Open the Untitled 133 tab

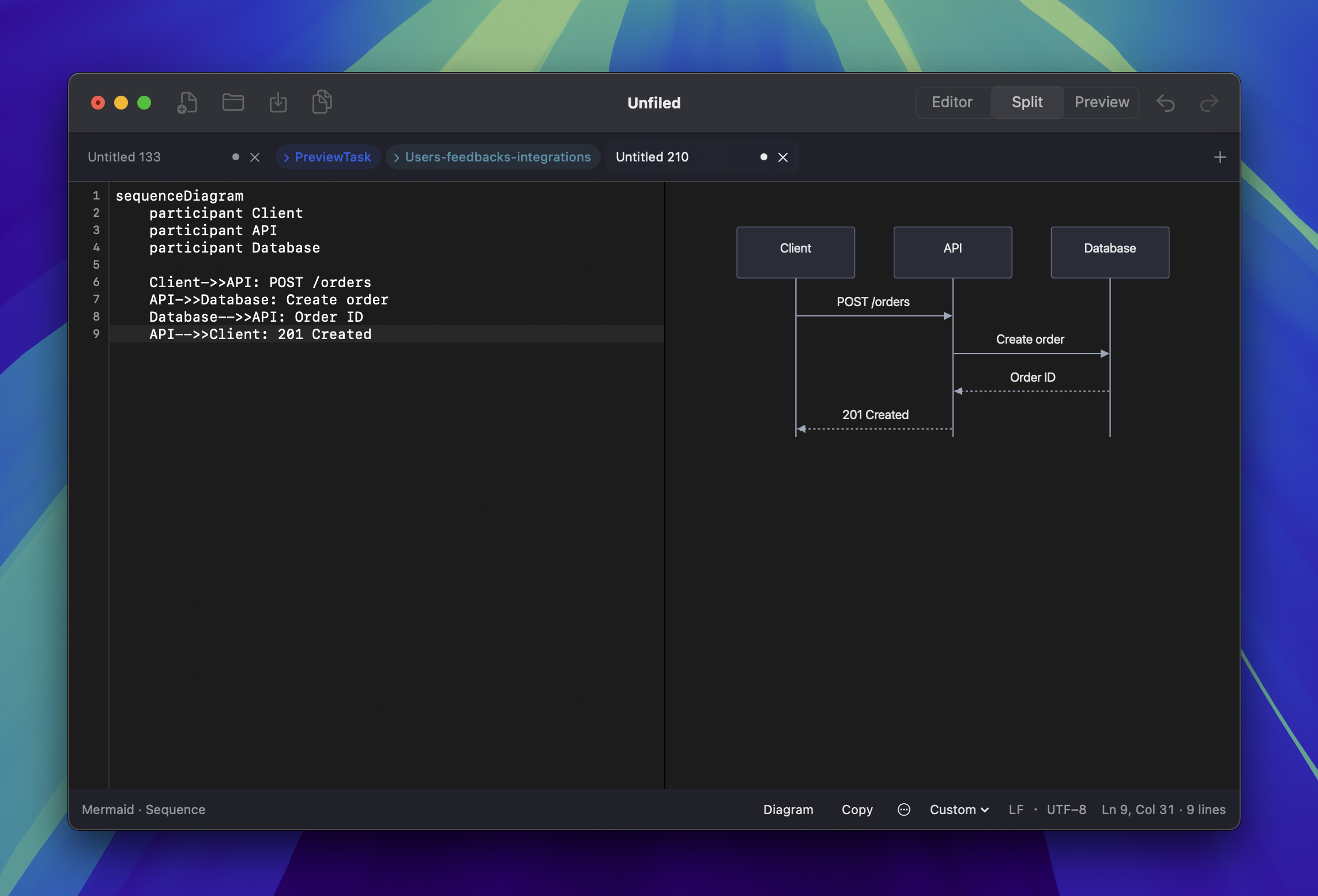[124, 157]
